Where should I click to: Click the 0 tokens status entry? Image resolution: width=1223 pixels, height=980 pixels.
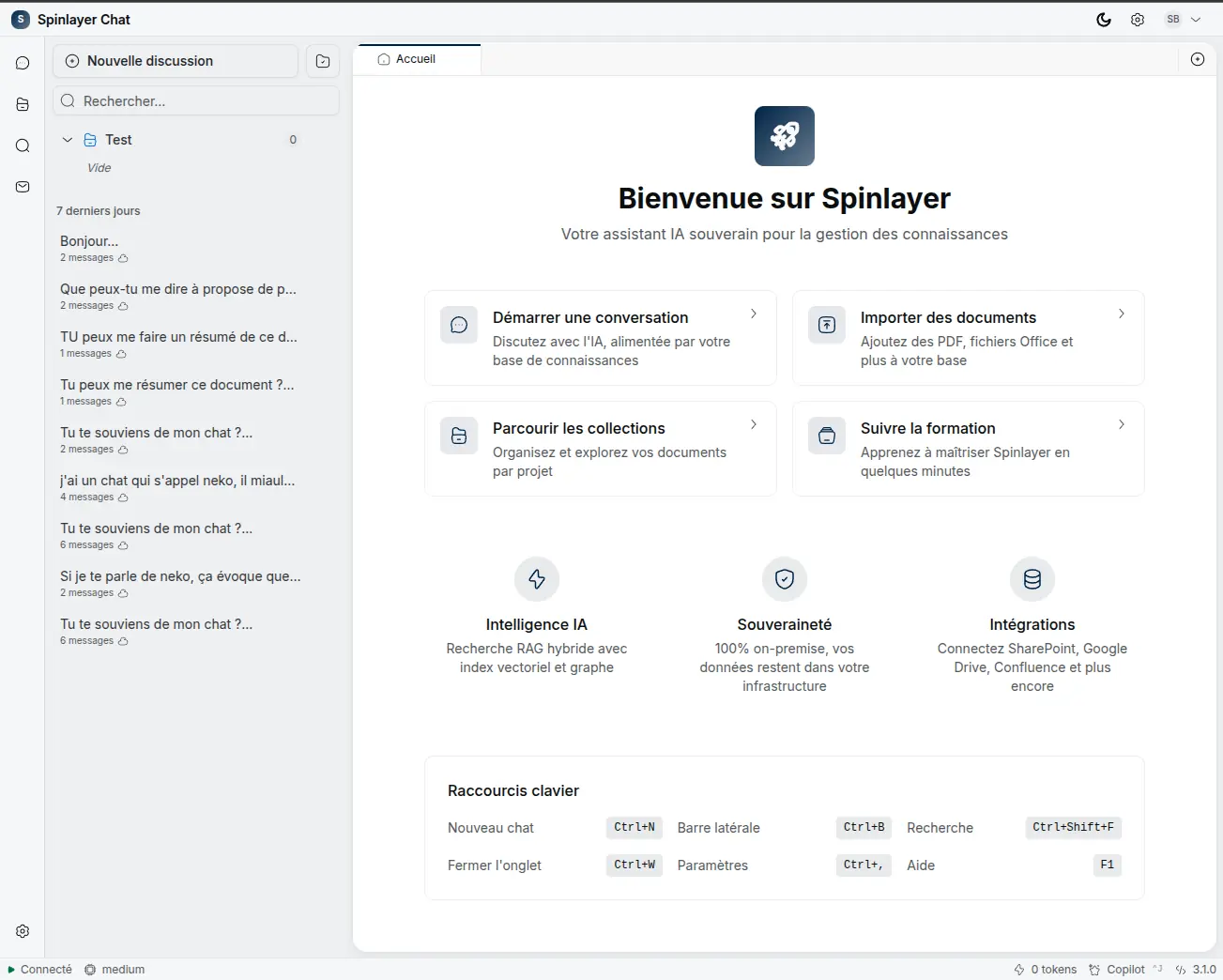click(1045, 970)
